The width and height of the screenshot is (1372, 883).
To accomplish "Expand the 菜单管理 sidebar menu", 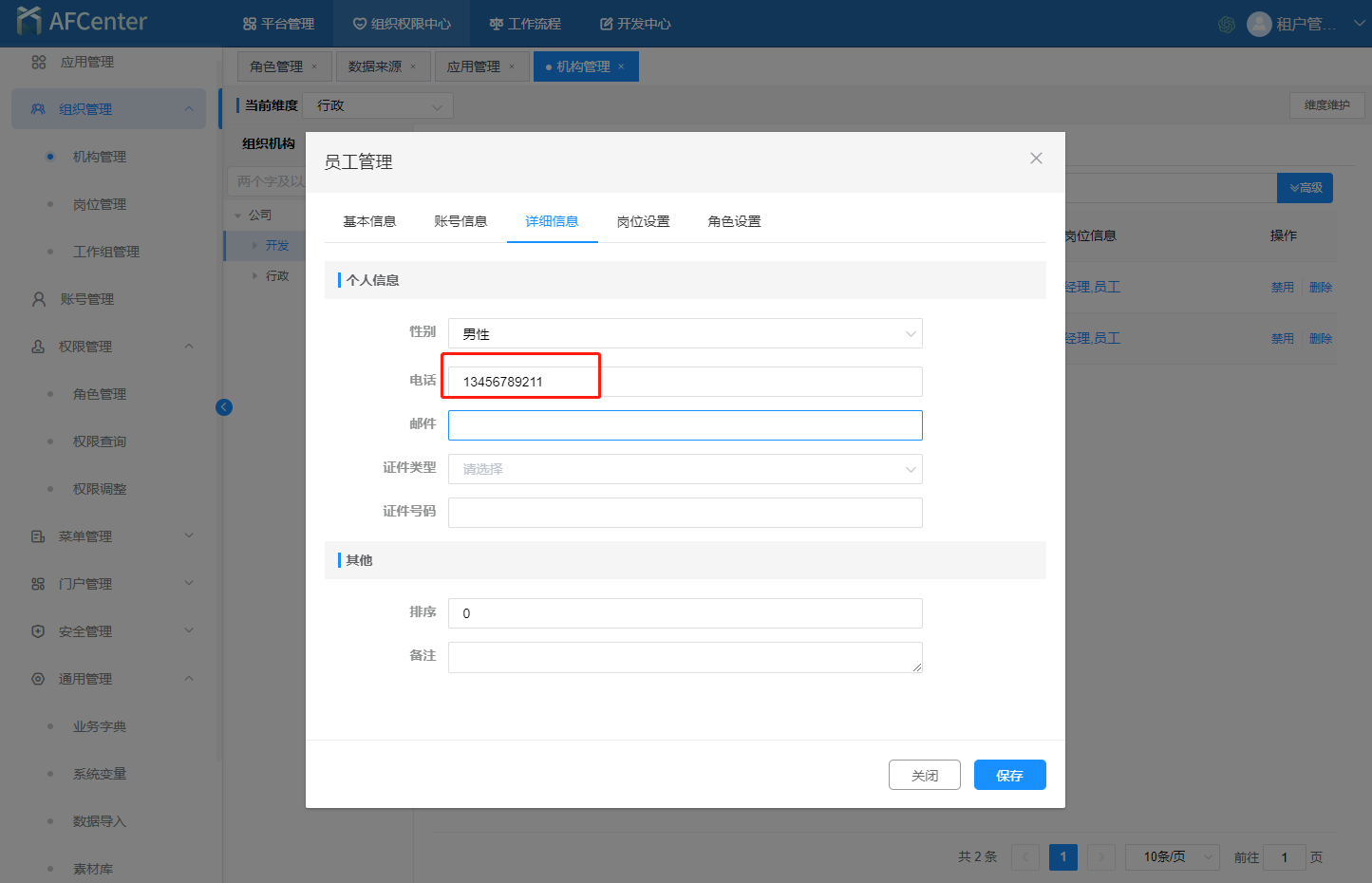I will pyautogui.click(x=188, y=536).
